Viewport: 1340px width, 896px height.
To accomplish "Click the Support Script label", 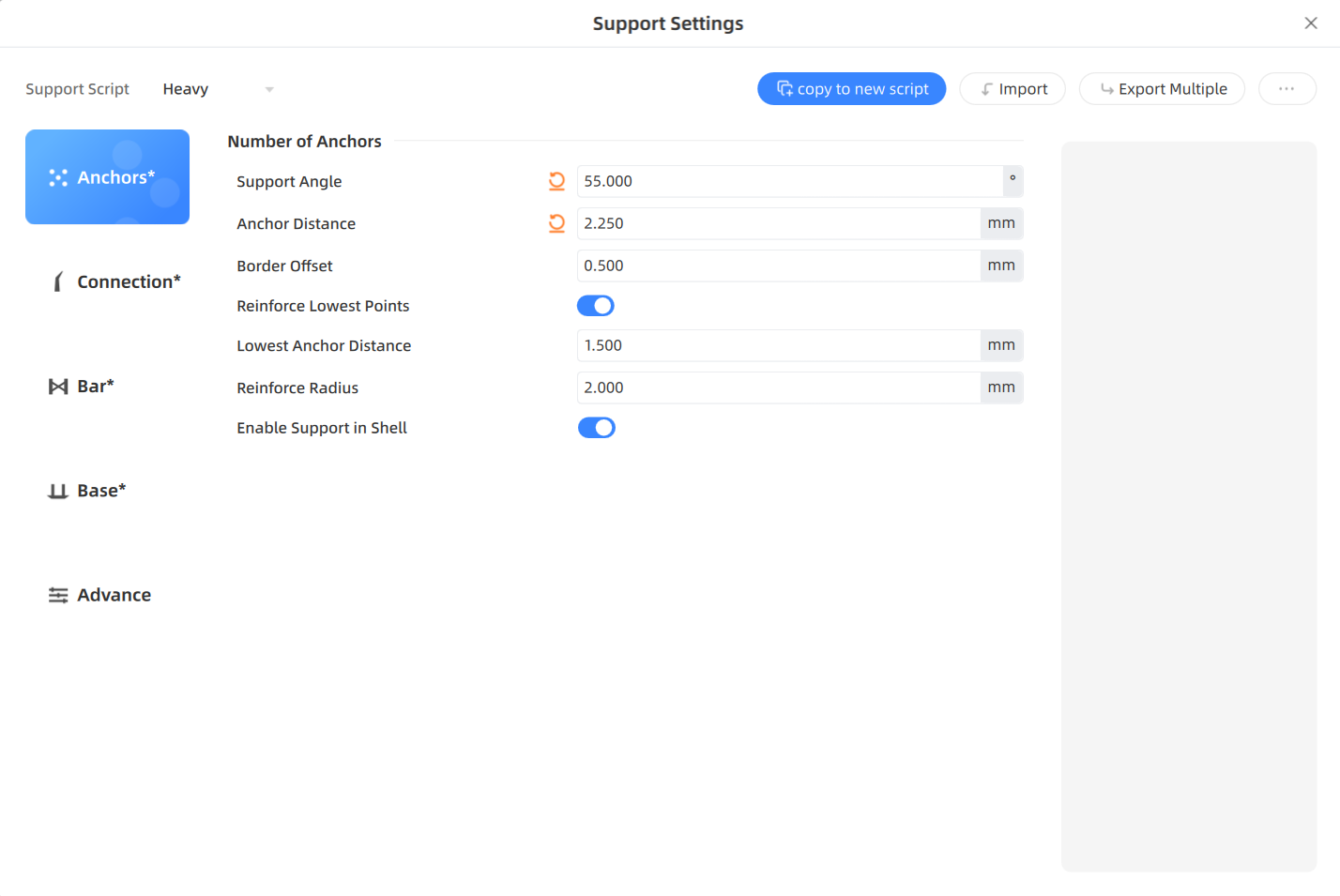I will tap(77, 89).
